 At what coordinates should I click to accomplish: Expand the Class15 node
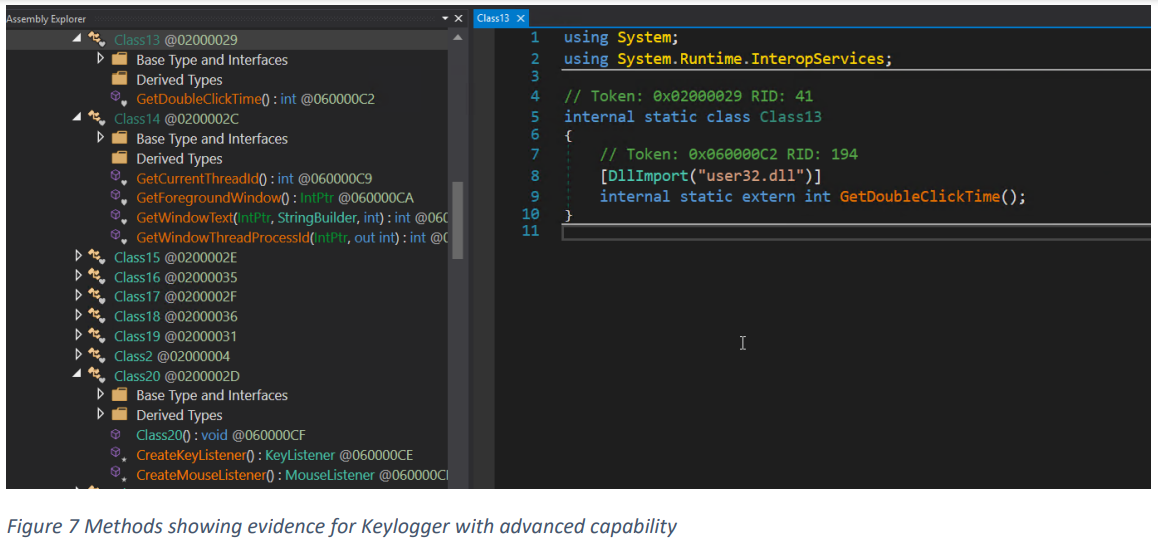point(78,256)
